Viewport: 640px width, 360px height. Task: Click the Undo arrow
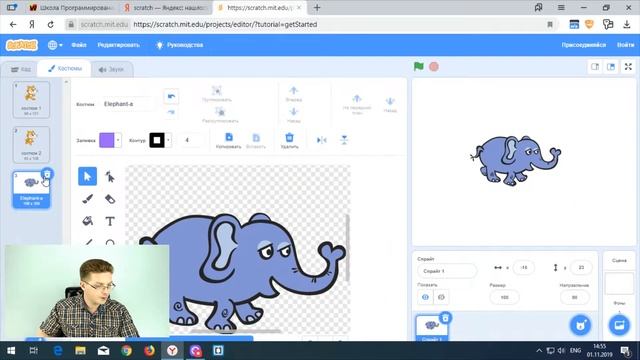coord(171,97)
